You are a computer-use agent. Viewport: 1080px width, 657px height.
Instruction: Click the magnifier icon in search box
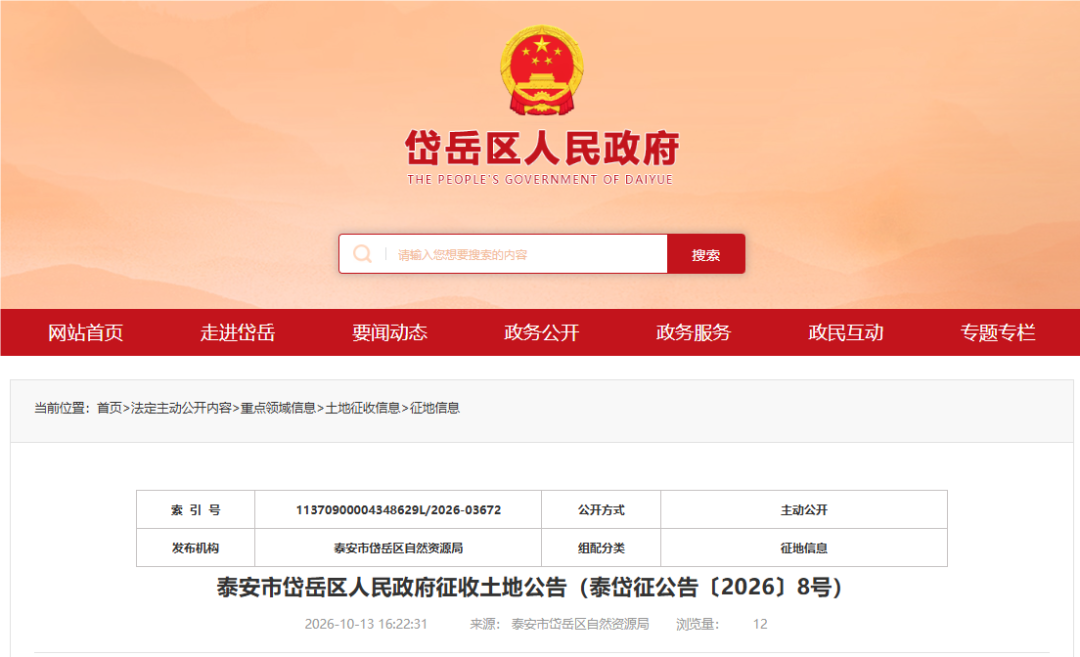point(362,254)
